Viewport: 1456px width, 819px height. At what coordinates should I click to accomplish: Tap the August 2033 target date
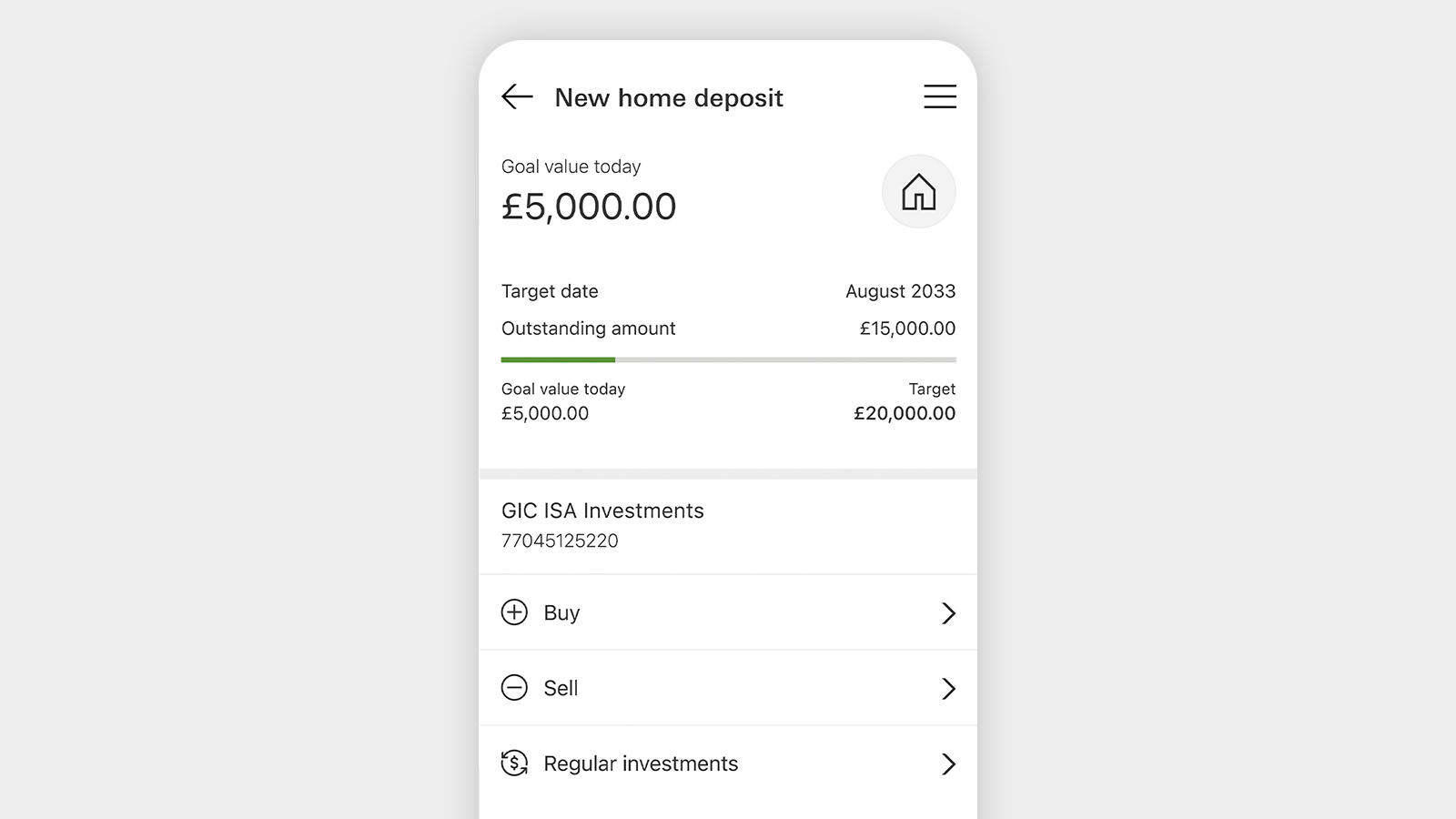point(901,291)
